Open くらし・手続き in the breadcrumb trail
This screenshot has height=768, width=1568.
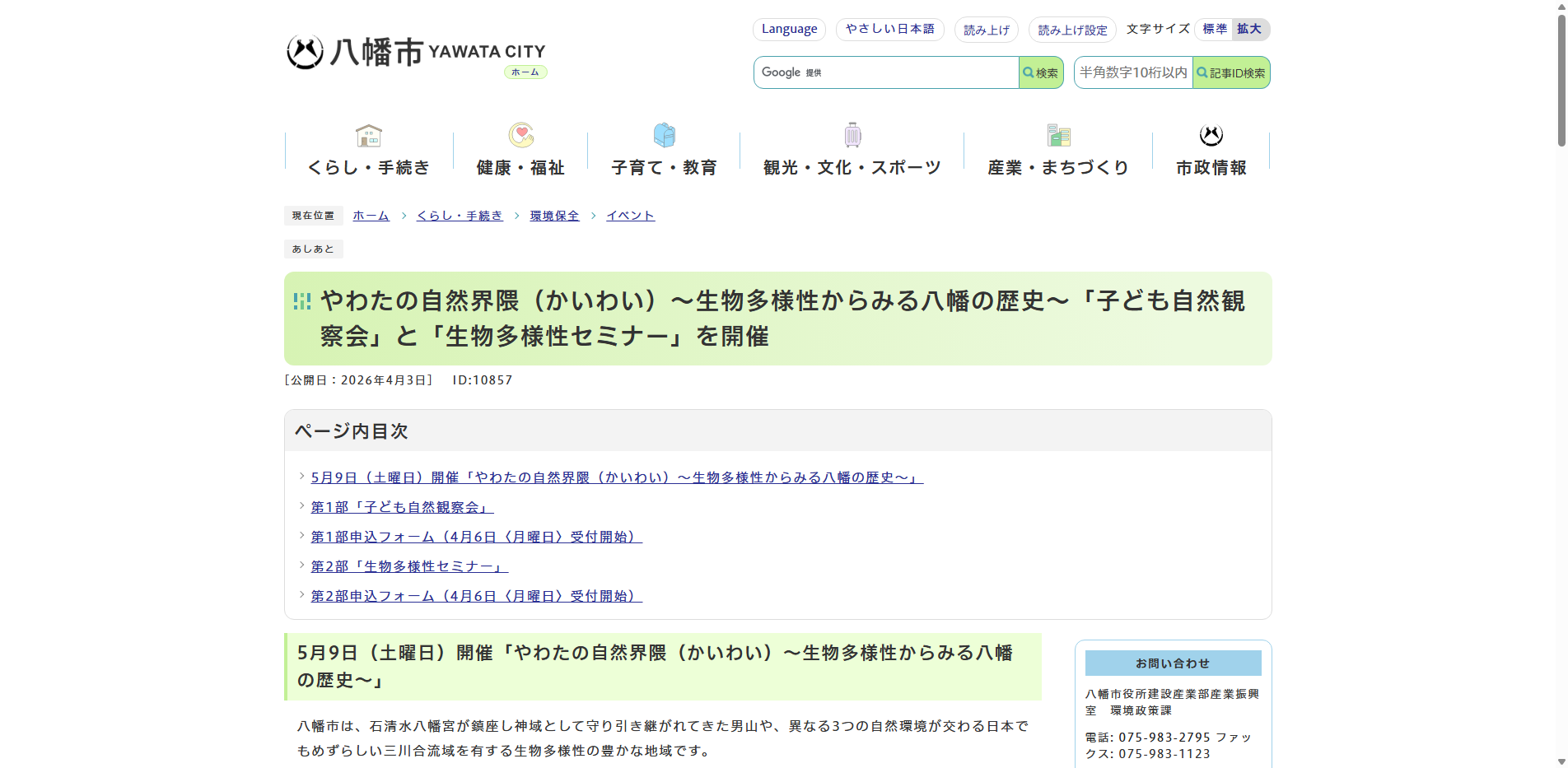pyautogui.click(x=459, y=215)
